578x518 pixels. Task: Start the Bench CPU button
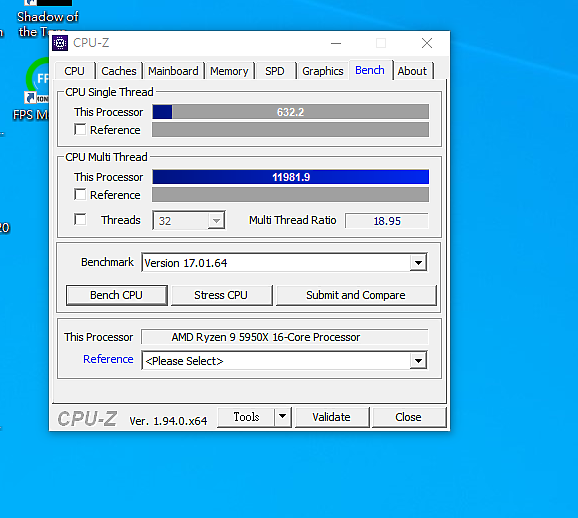coord(116,295)
